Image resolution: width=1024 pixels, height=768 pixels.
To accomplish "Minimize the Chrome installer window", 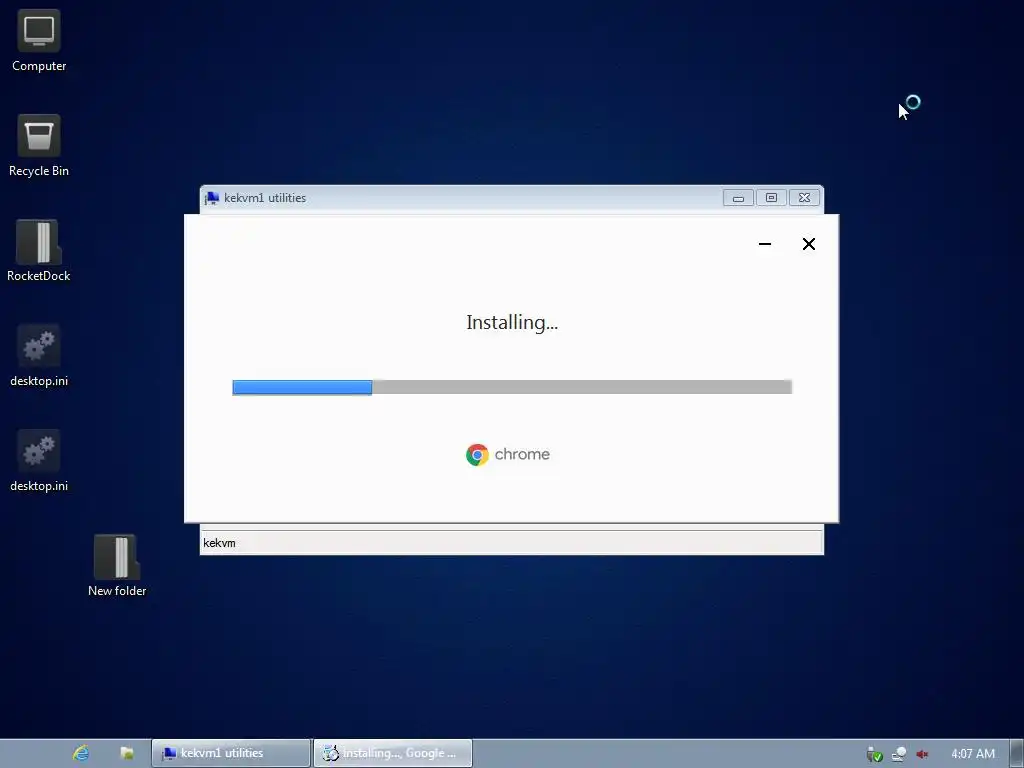I will point(765,244).
